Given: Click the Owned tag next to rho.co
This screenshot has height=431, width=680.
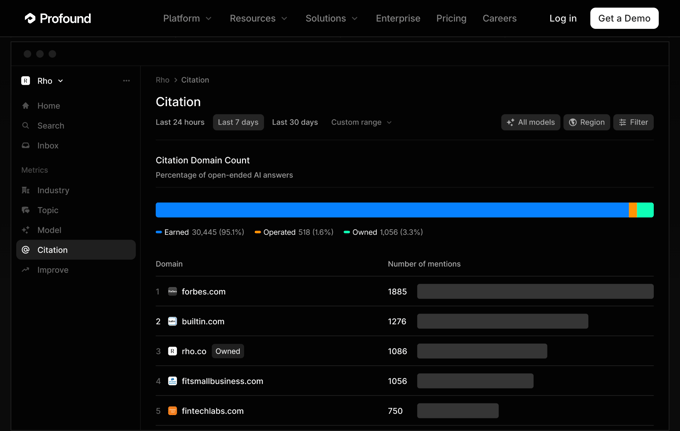Looking at the screenshot, I should pyautogui.click(x=228, y=351).
